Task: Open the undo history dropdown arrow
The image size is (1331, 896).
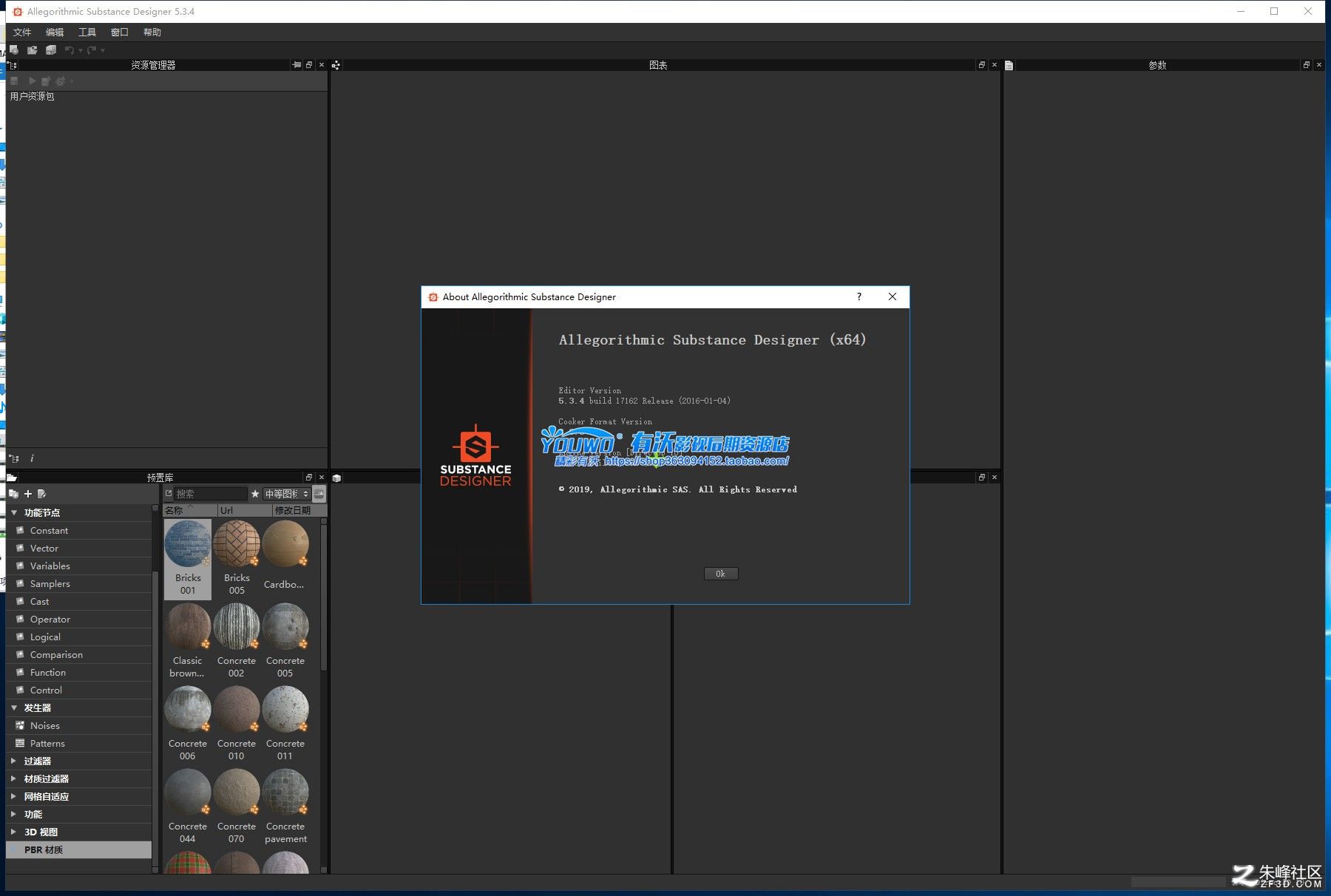Action: [81, 50]
